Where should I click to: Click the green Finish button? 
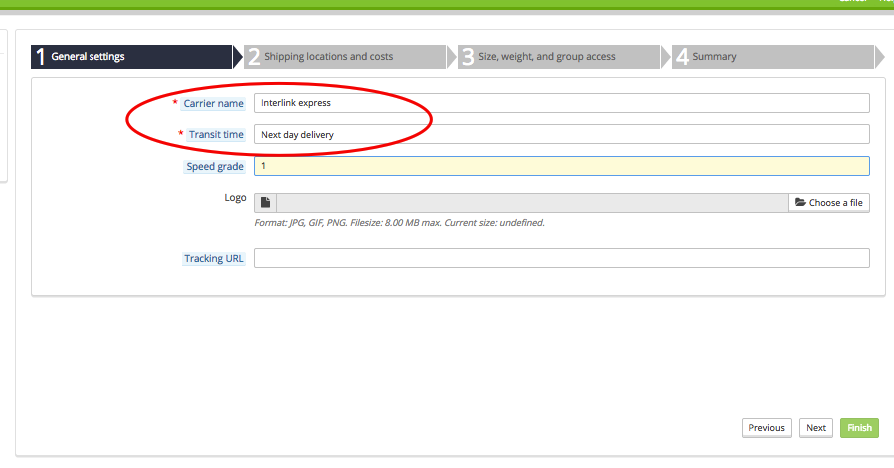point(859,428)
